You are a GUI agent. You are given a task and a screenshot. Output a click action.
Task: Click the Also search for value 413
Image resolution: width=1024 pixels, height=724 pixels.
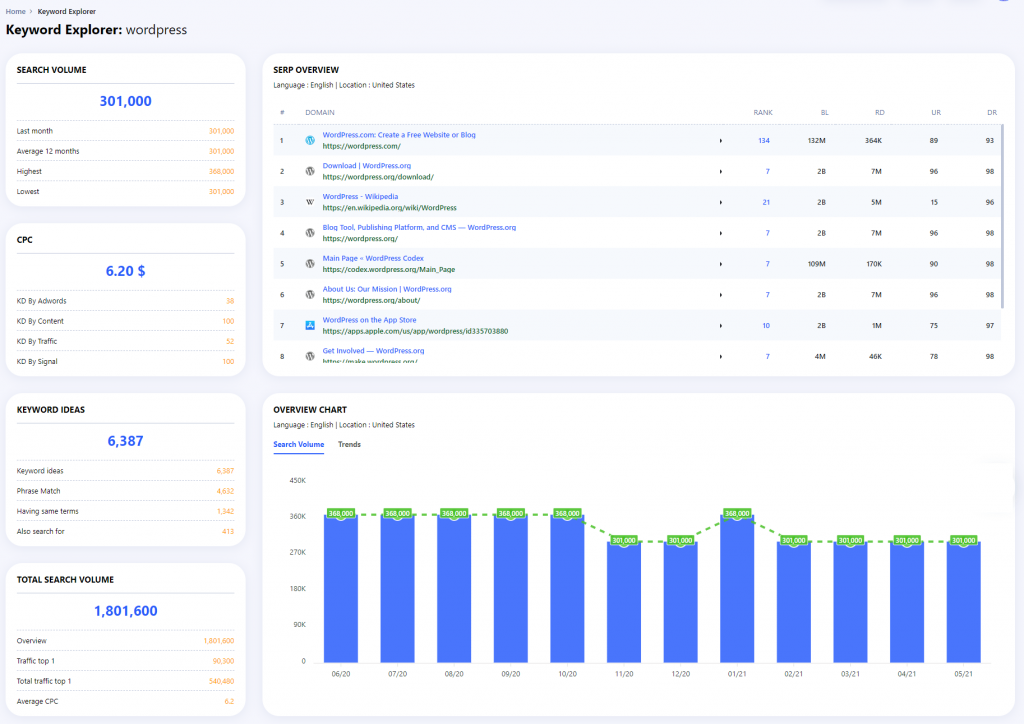point(228,531)
